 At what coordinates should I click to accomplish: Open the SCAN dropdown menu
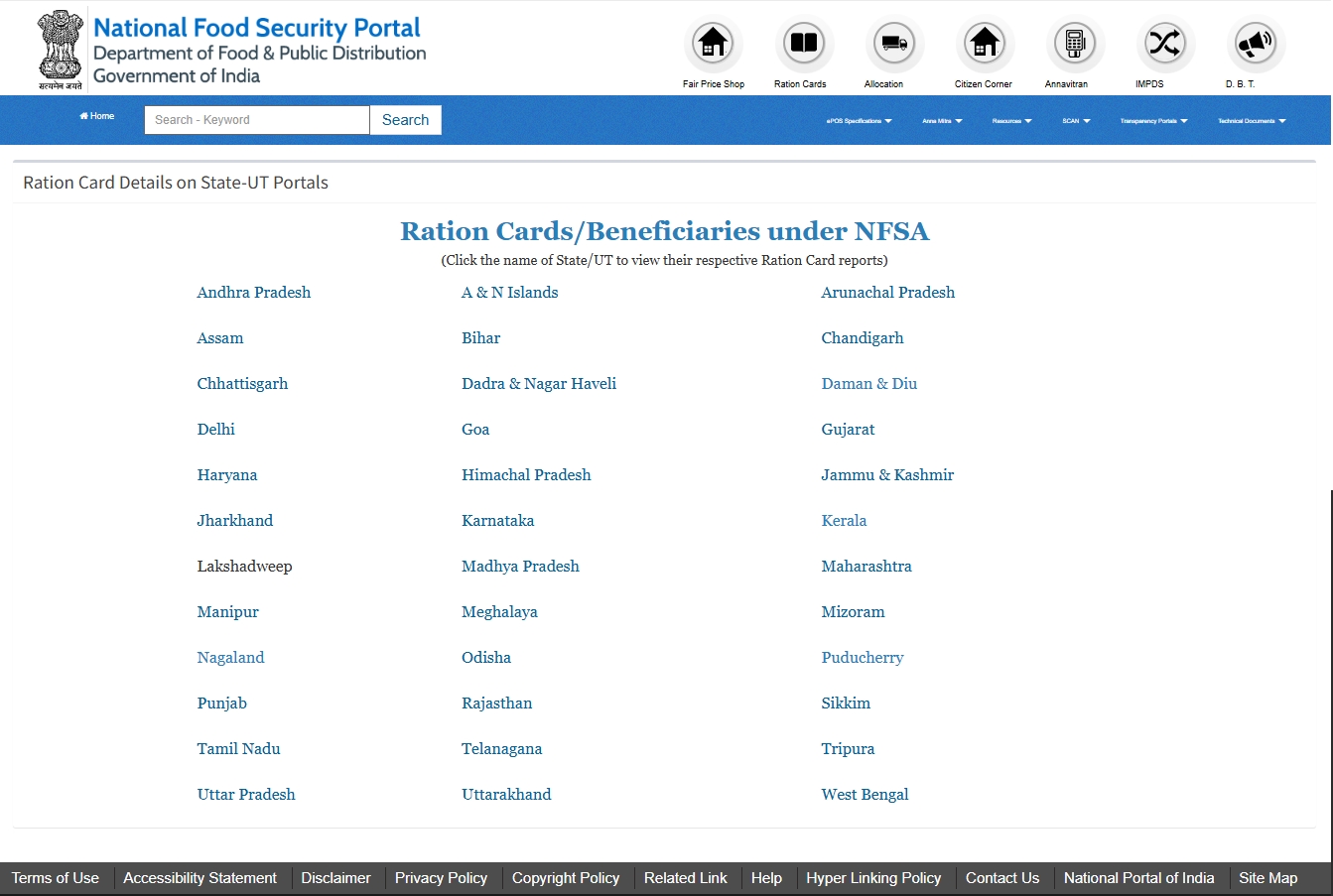1076,121
